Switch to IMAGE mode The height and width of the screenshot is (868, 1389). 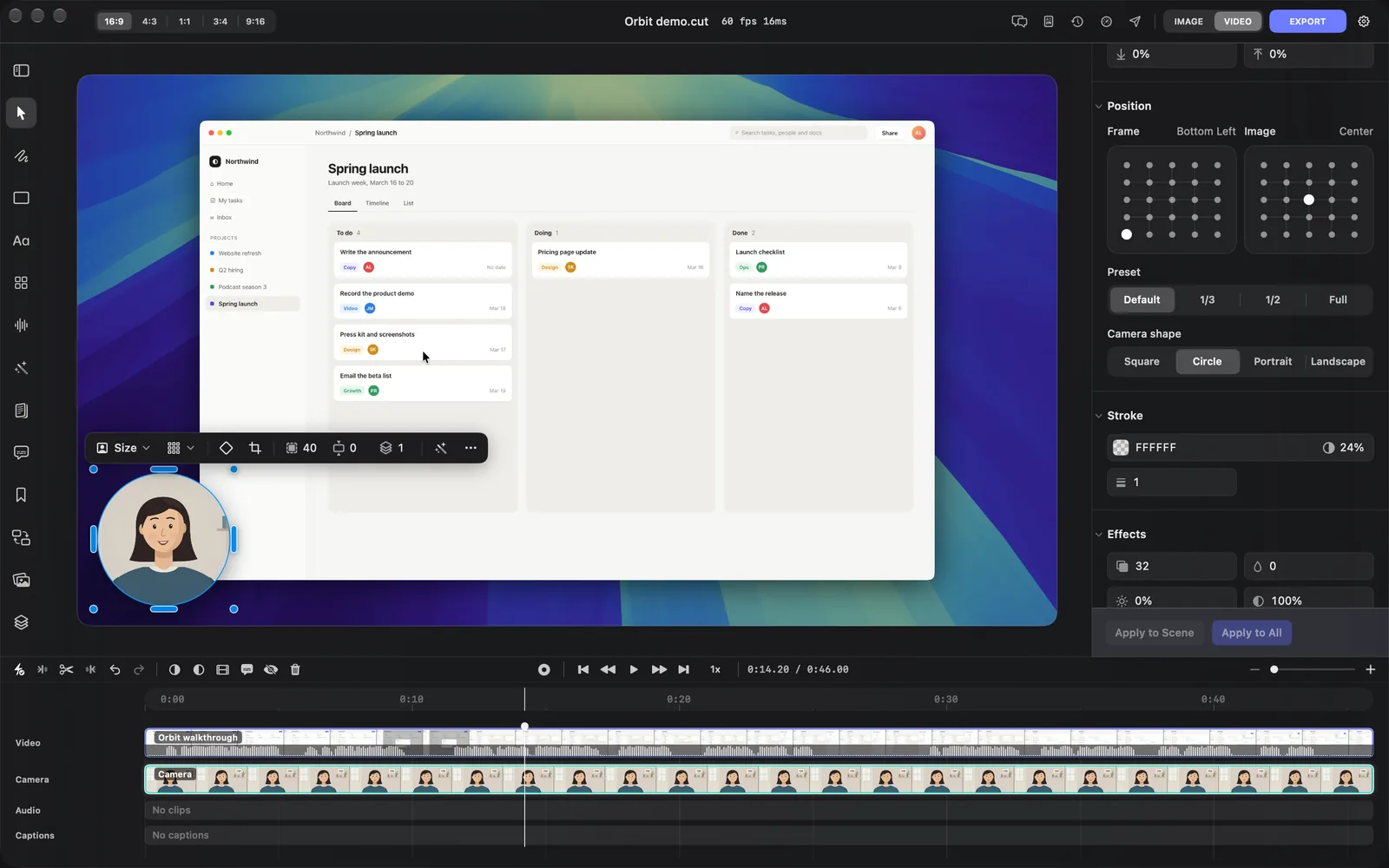tap(1188, 22)
